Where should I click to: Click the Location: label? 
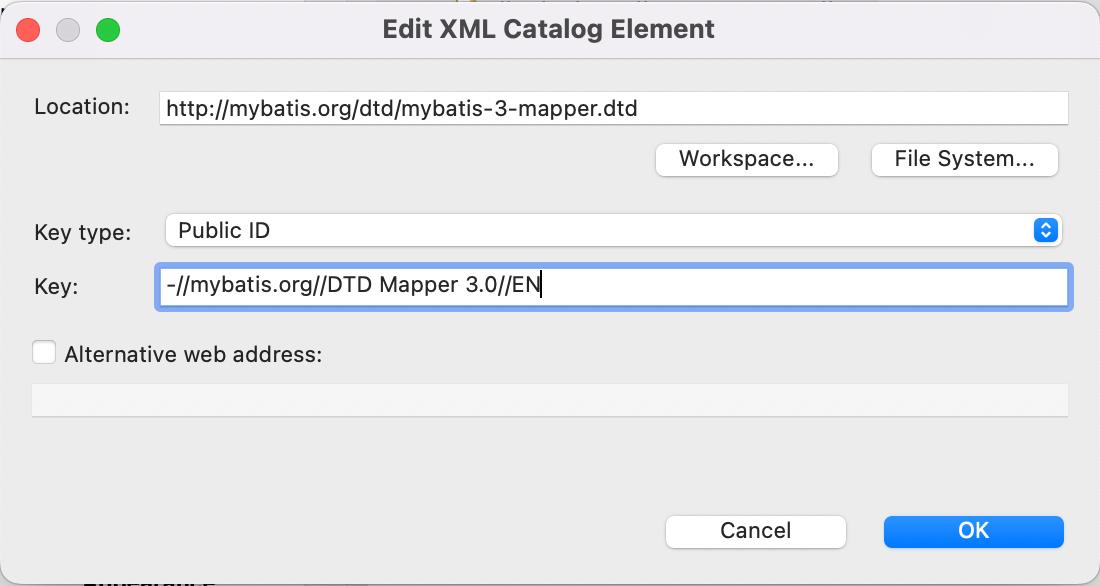[82, 107]
